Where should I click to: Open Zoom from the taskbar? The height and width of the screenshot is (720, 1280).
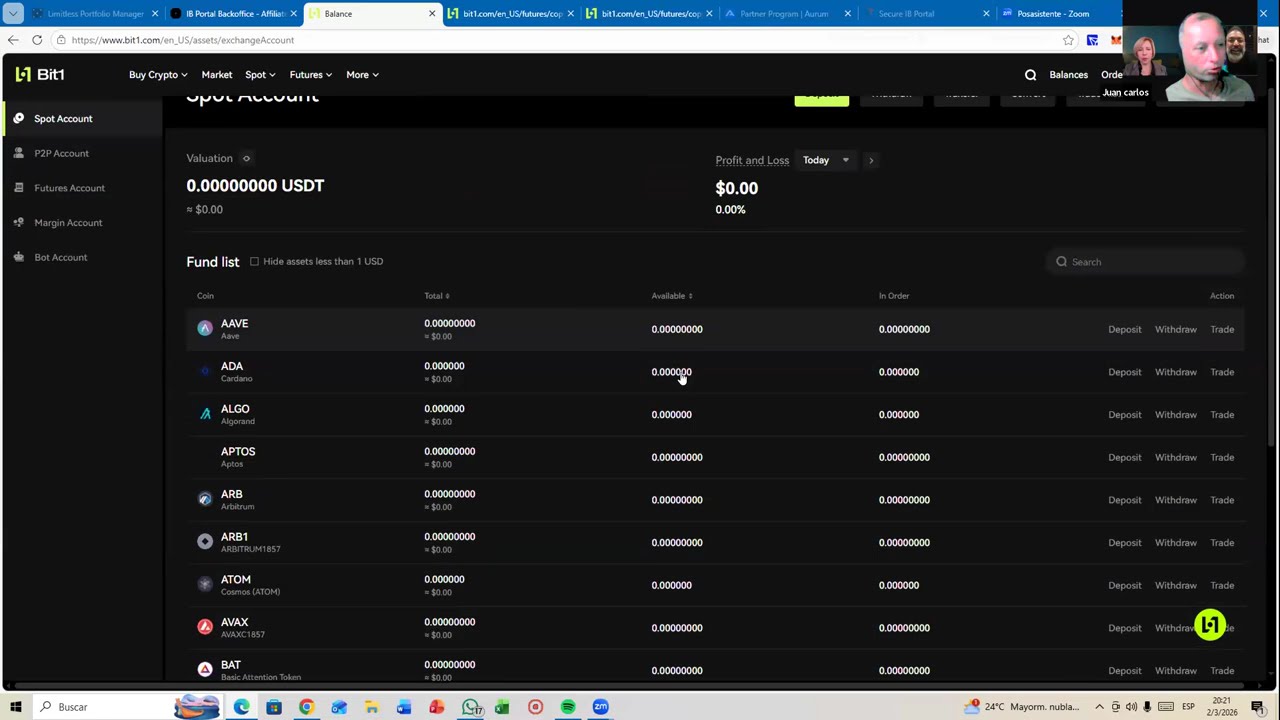600,707
